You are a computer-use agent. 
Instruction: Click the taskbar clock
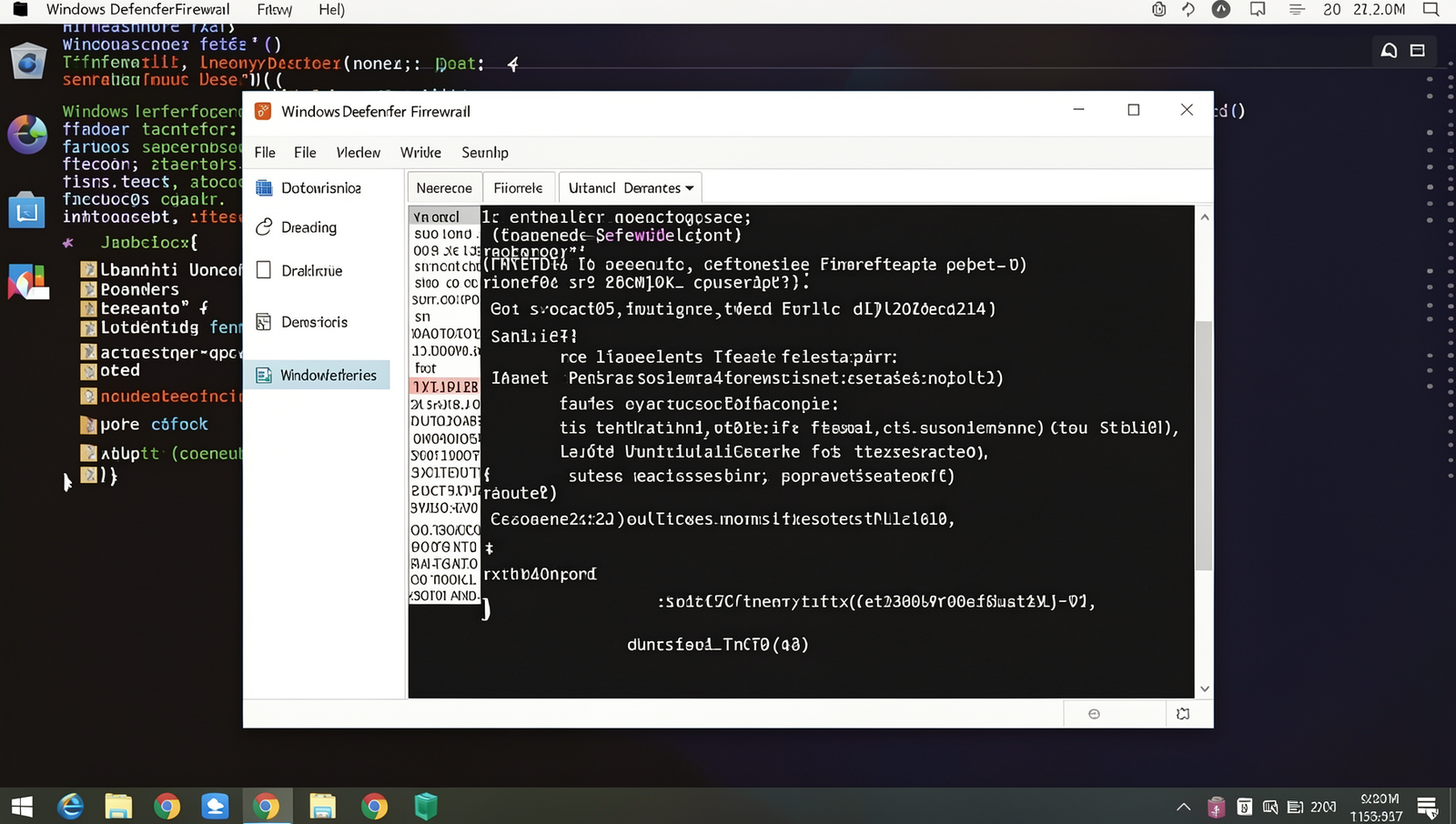click(1376, 808)
